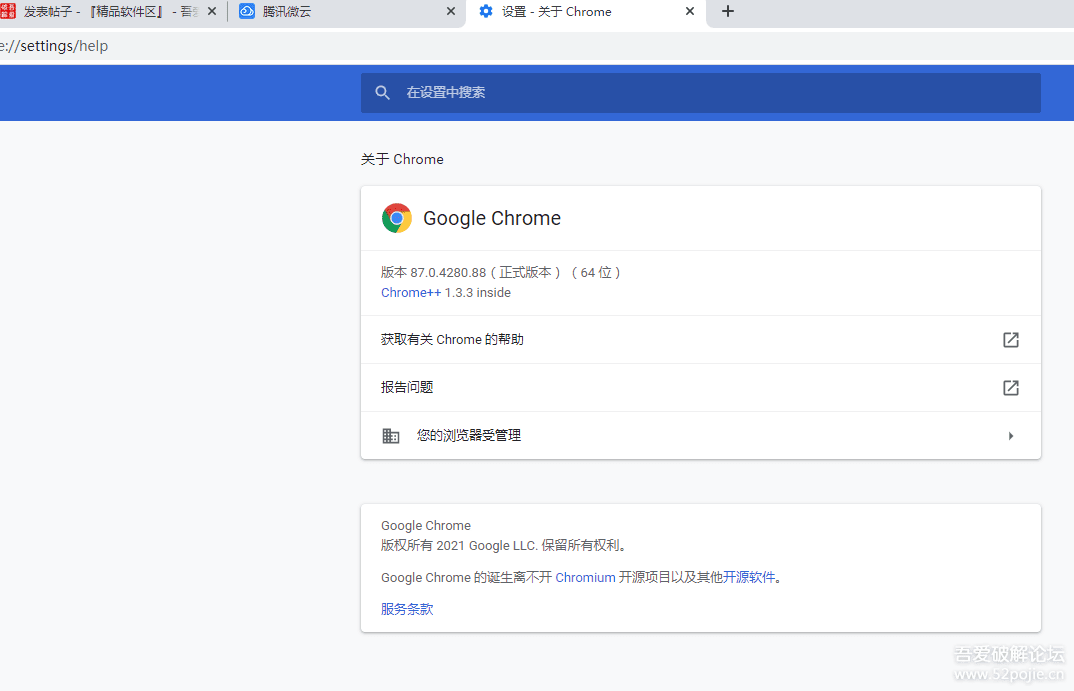Click the Google Chrome logo icon
1074x691 pixels.
tap(397, 218)
